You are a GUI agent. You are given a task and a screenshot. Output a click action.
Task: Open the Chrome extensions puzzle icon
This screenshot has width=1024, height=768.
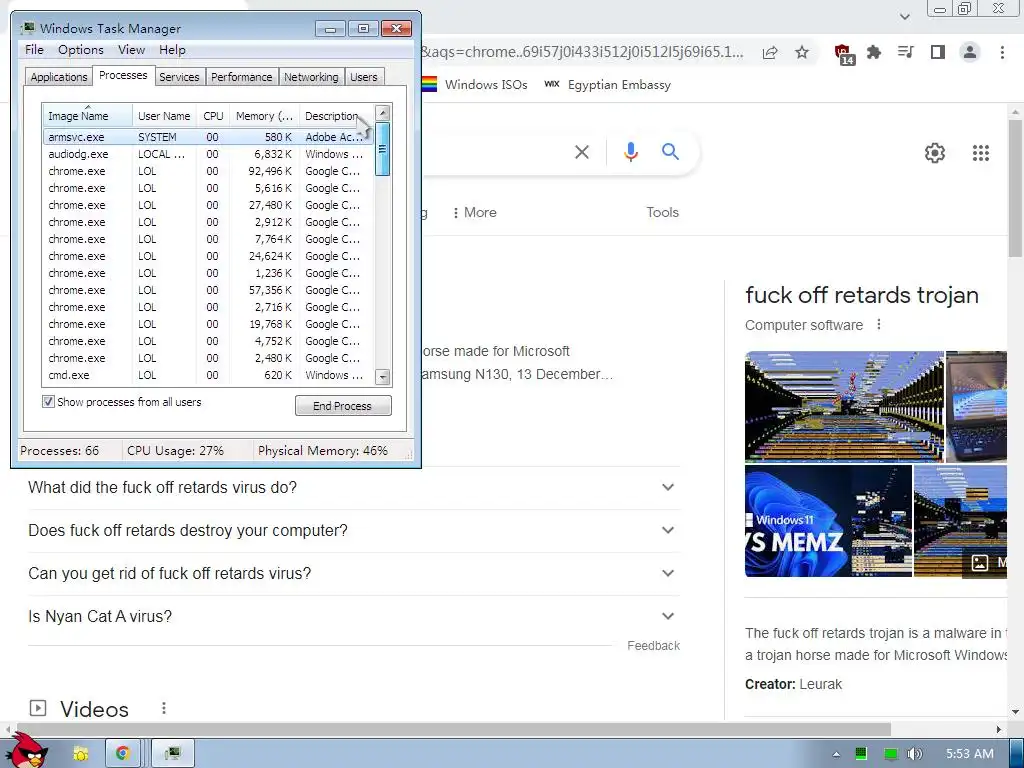point(874,52)
